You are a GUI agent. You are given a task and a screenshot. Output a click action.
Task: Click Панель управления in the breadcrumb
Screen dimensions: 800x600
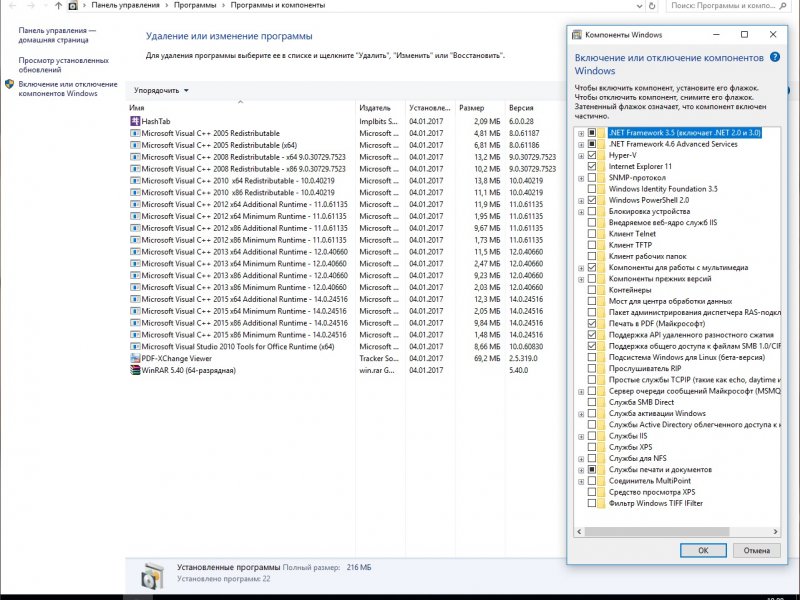point(126,5)
